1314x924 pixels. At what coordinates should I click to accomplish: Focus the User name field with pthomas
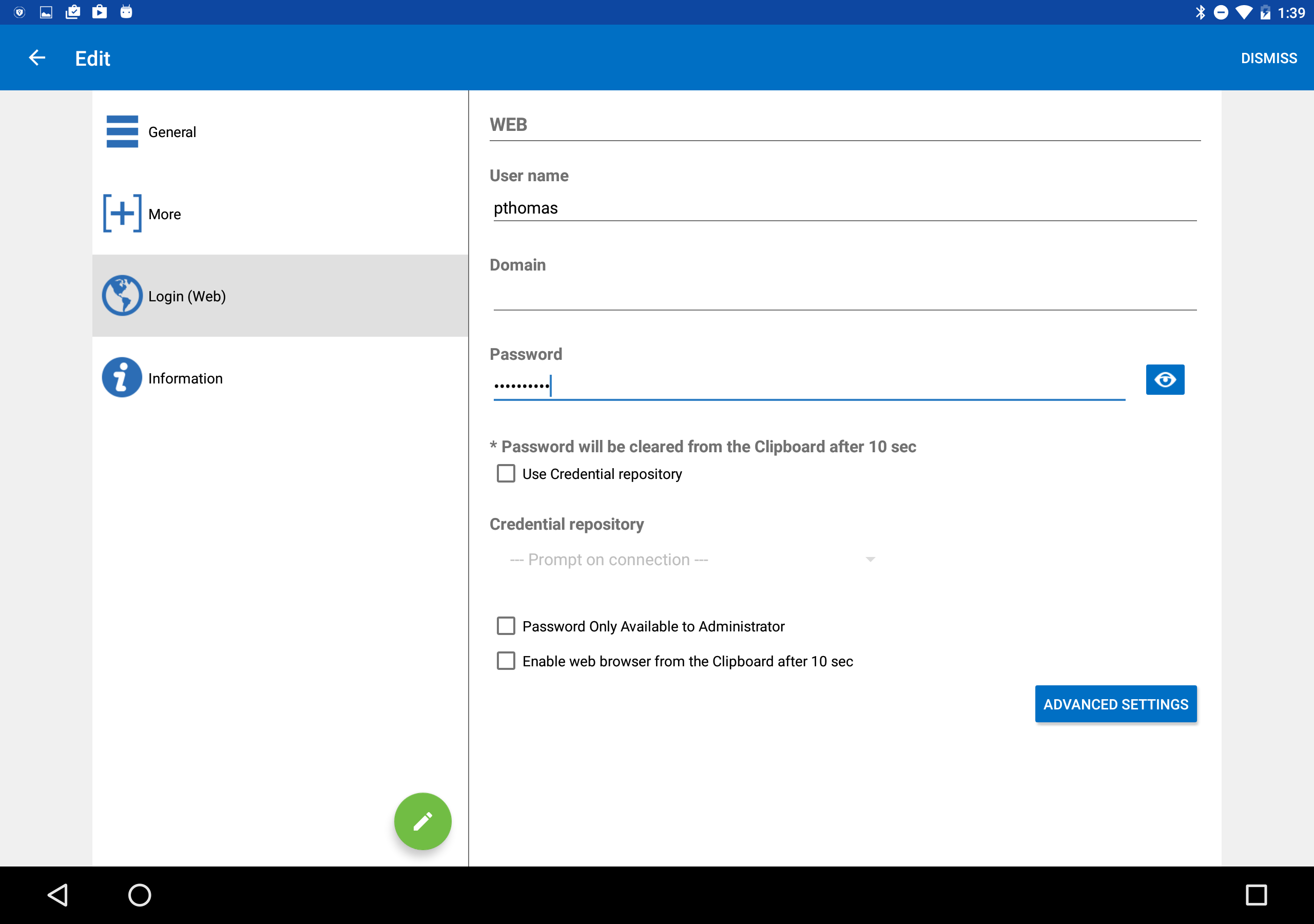pos(845,208)
